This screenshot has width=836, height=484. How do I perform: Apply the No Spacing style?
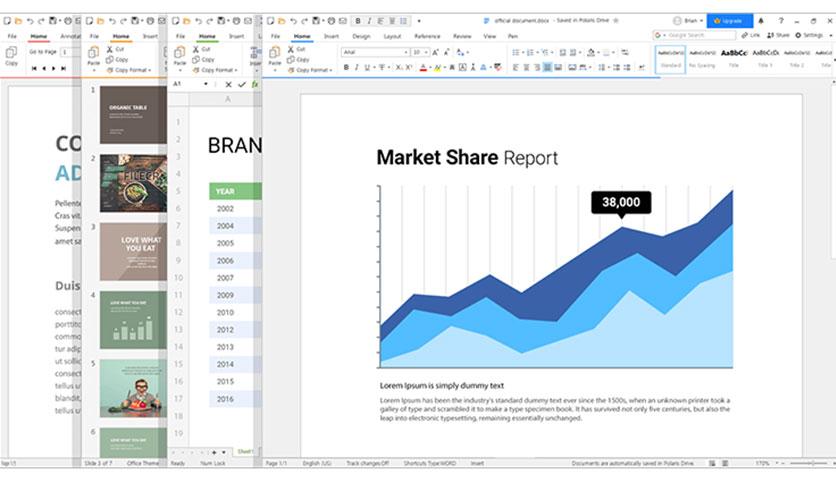tap(702, 59)
